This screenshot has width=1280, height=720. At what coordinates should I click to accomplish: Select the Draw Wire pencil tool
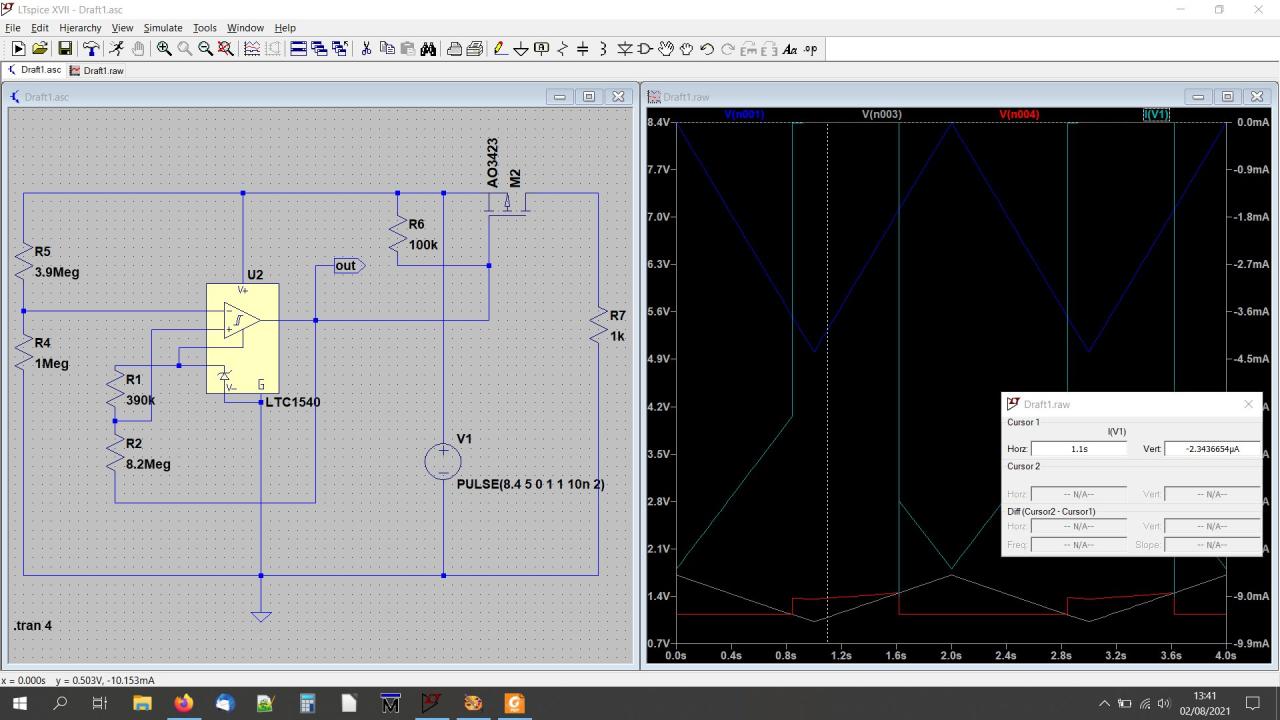tap(500, 49)
